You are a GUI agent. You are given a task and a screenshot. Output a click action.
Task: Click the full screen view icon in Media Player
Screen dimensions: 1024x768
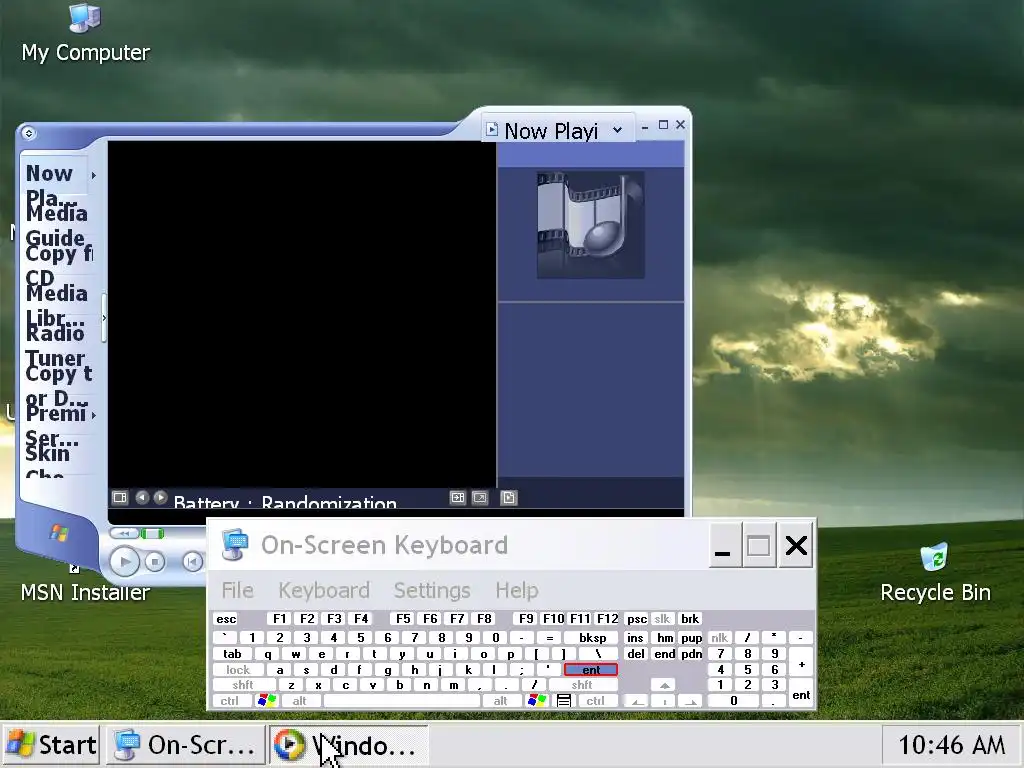[480, 498]
